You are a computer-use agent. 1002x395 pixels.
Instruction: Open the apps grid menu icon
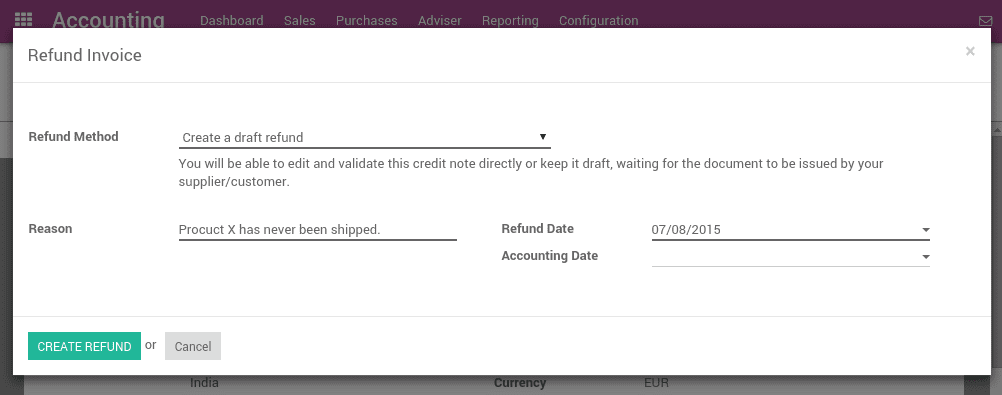pyautogui.click(x=23, y=20)
